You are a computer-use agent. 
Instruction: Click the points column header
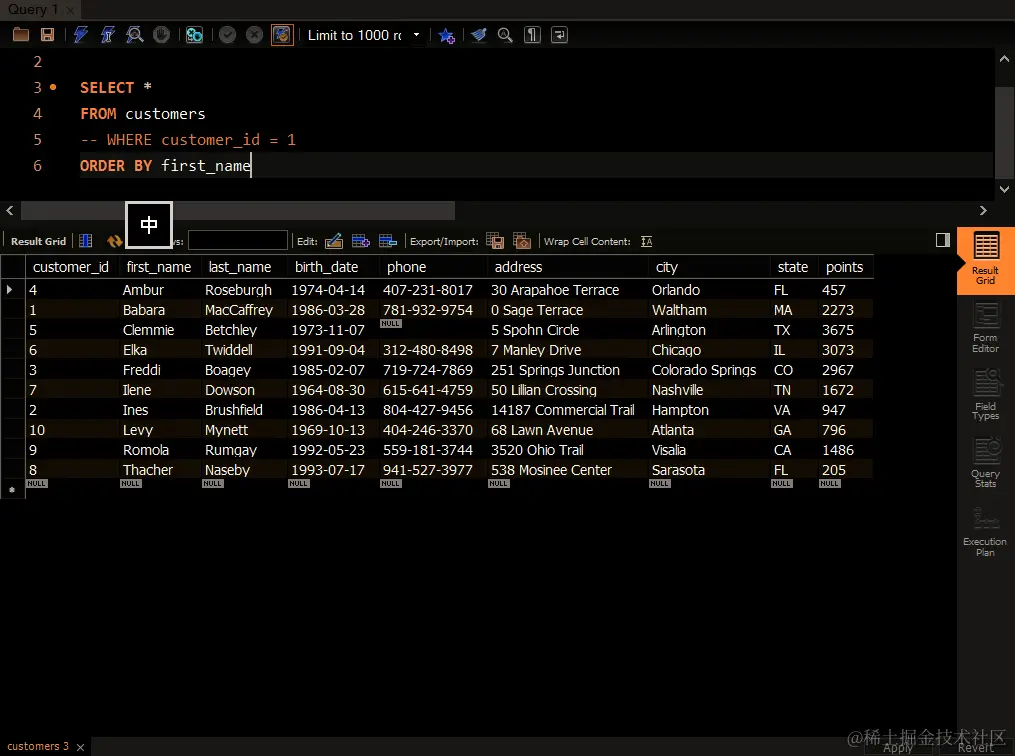tap(844, 267)
